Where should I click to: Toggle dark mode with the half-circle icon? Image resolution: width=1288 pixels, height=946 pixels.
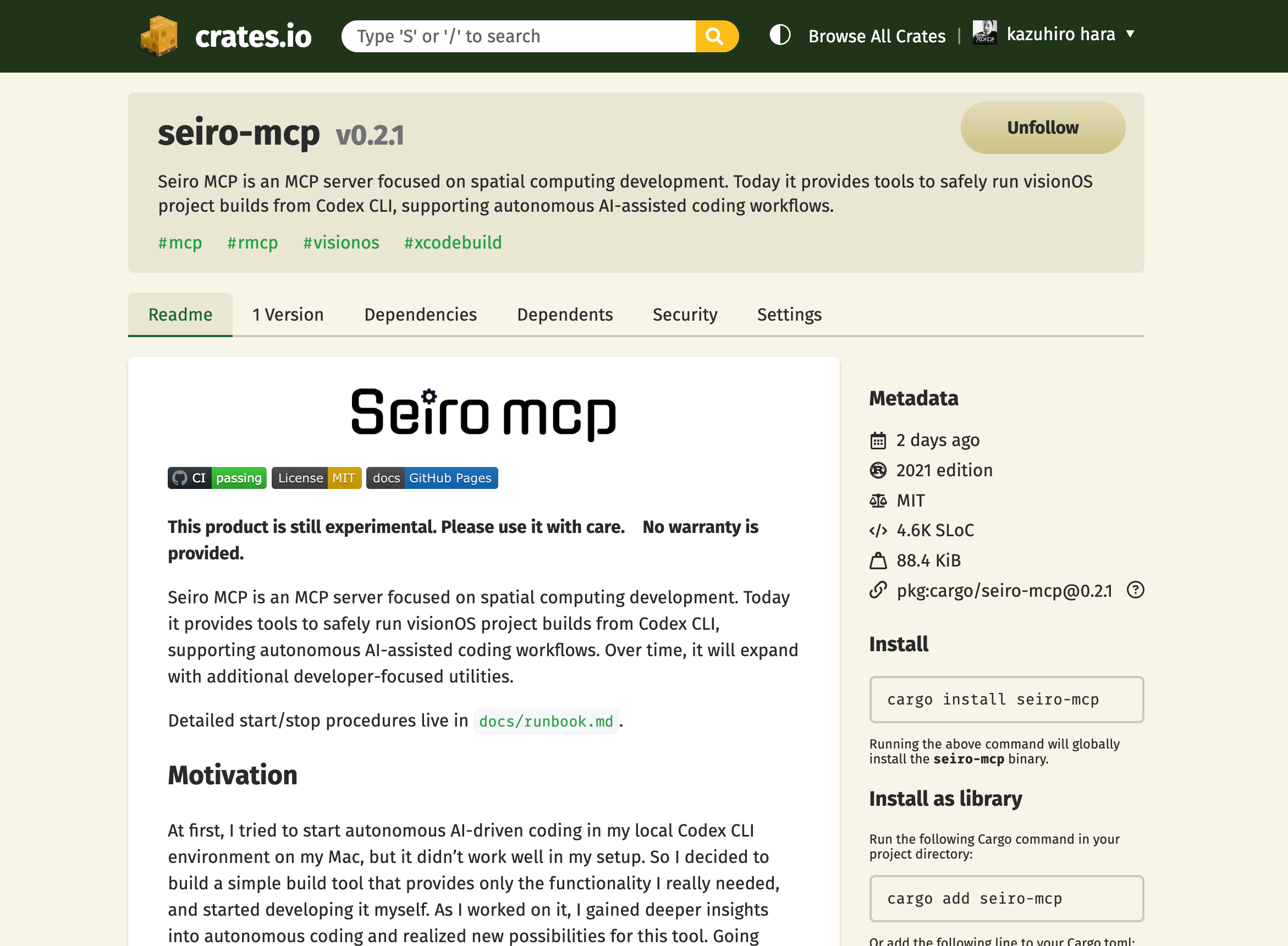click(x=779, y=36)
